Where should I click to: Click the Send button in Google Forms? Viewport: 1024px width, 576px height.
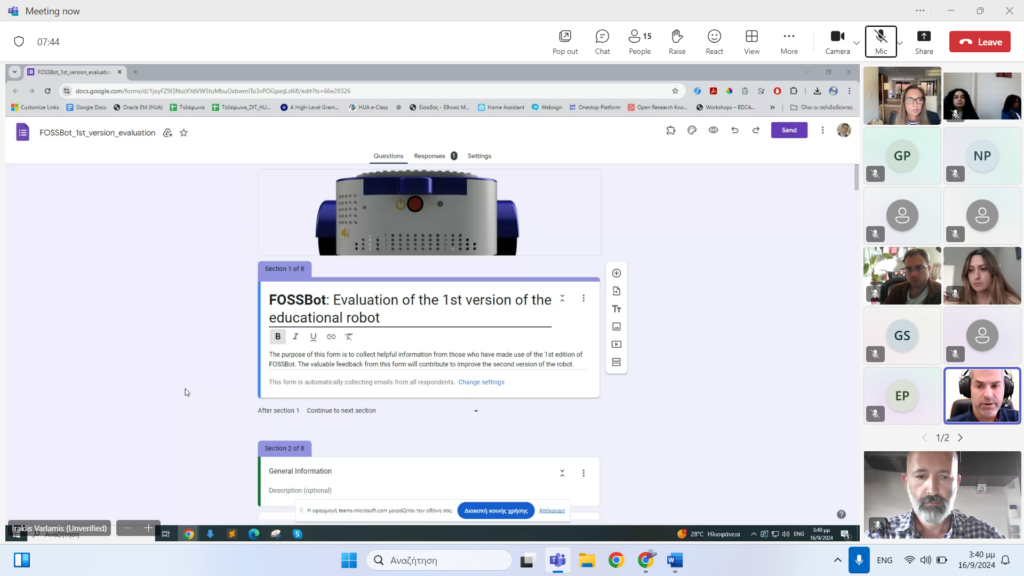click(x=789, y=130)
